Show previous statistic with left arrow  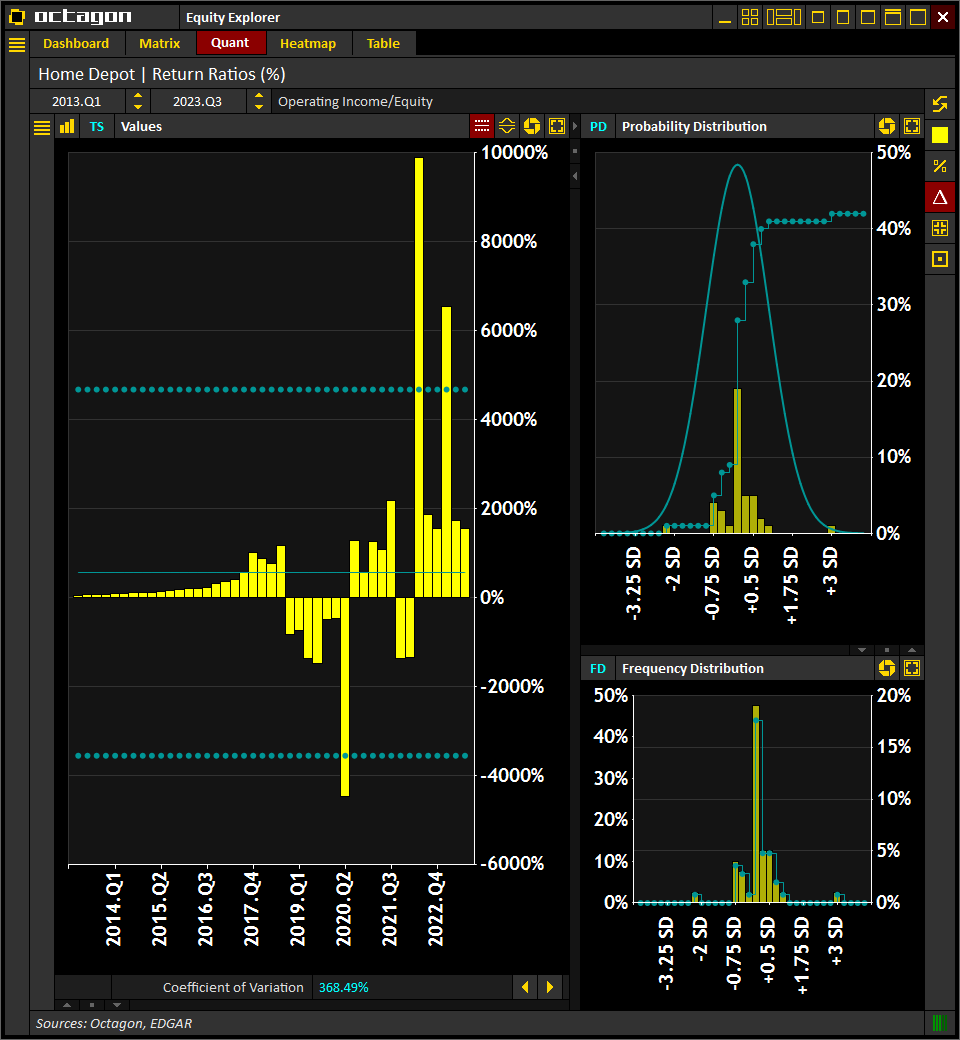click(x=525, y=987)
